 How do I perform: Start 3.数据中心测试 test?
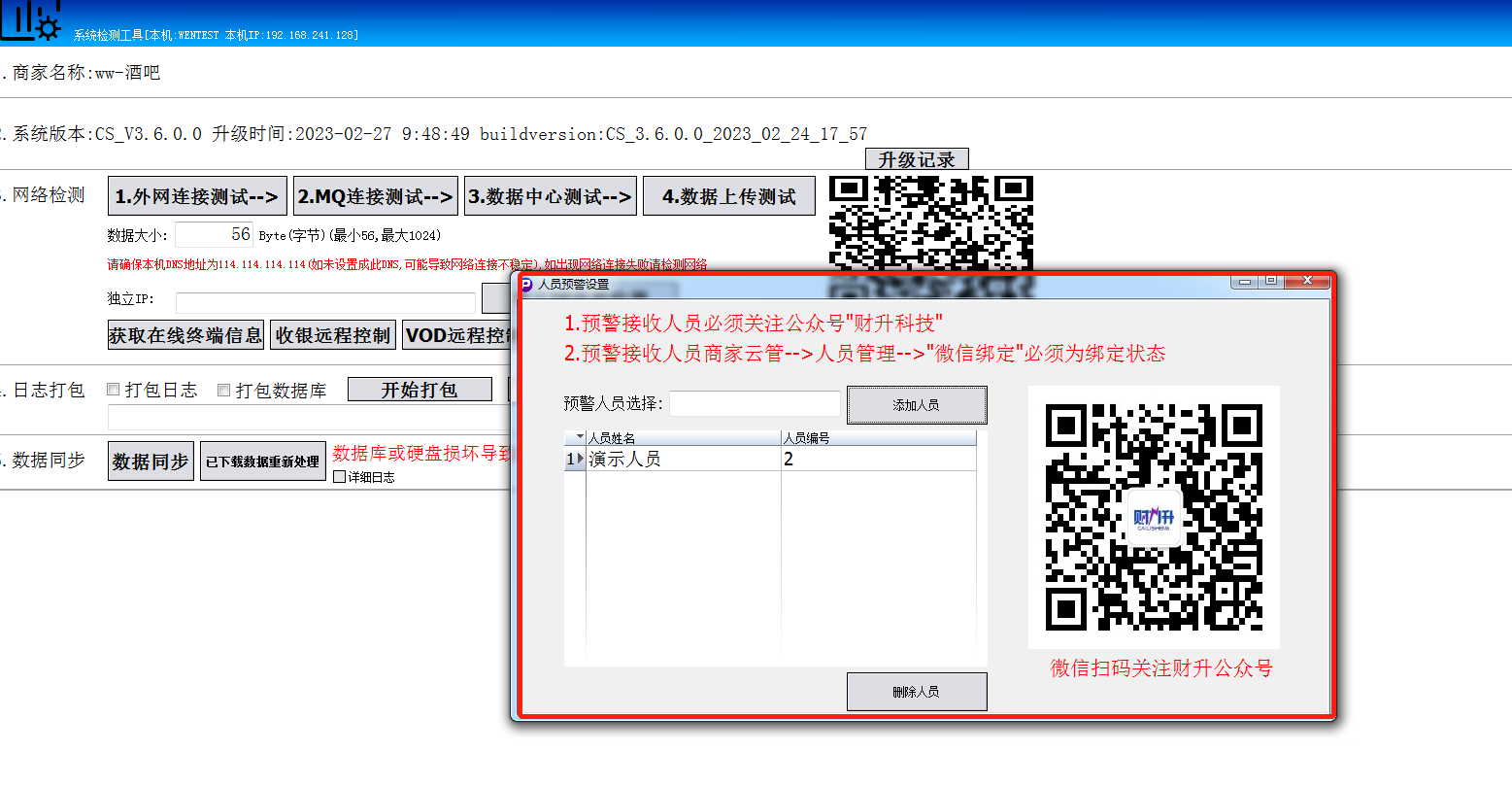point(551,196)
